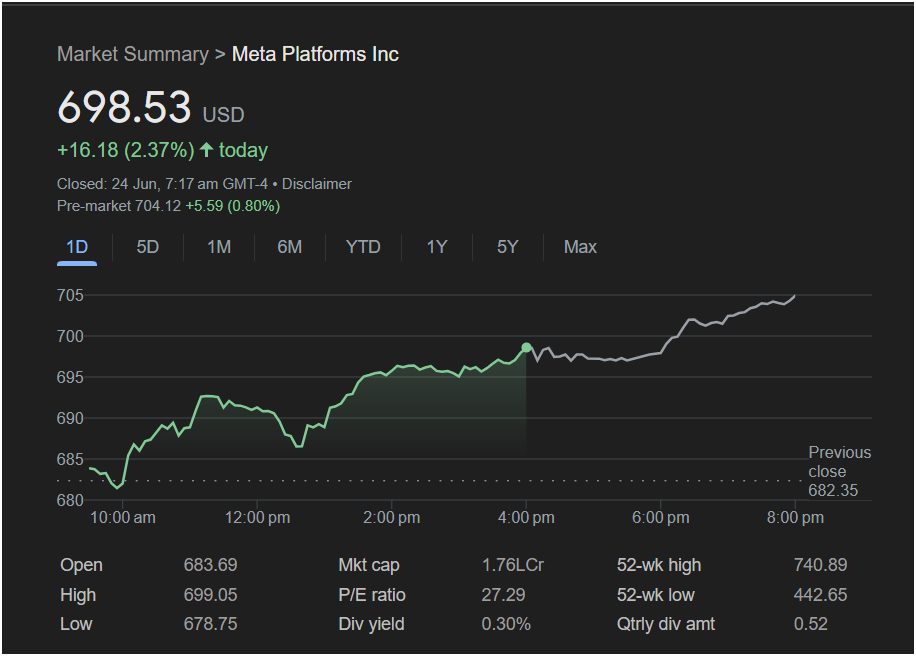The height and width of the screenshot is (656, 916).
Task: Click the 6:00 pm axis label
Action: [661, 518]
